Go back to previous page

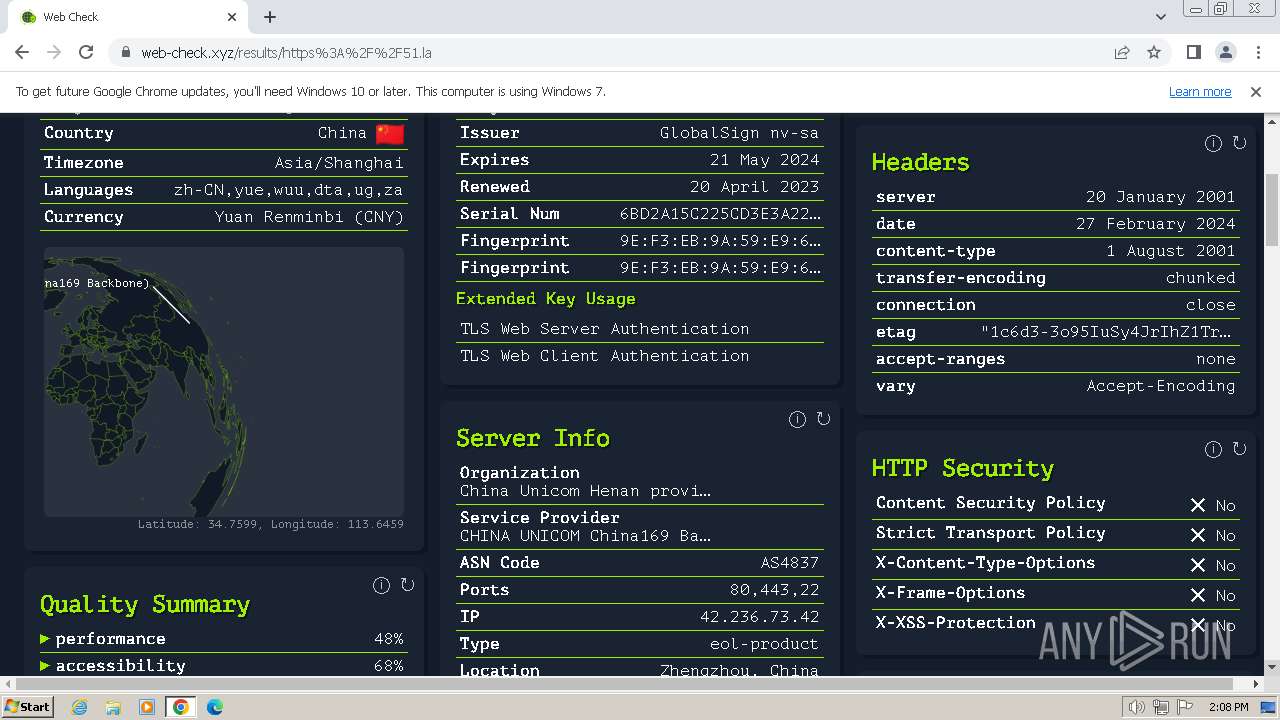pos(22,52)
